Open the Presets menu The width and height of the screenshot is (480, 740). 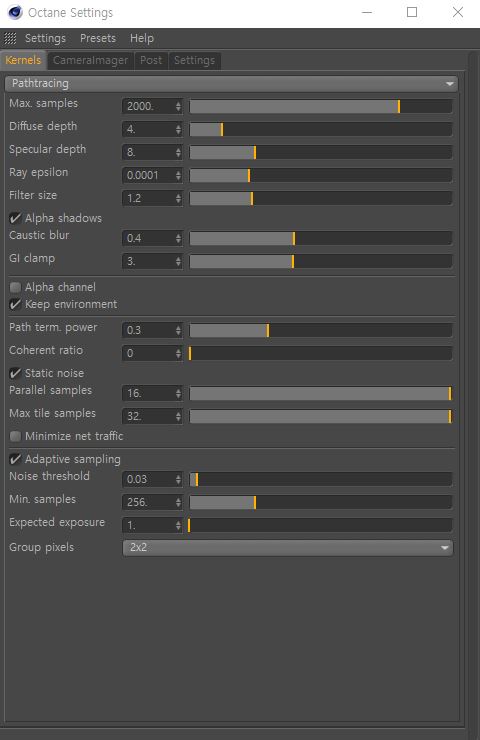coord(98,38)
